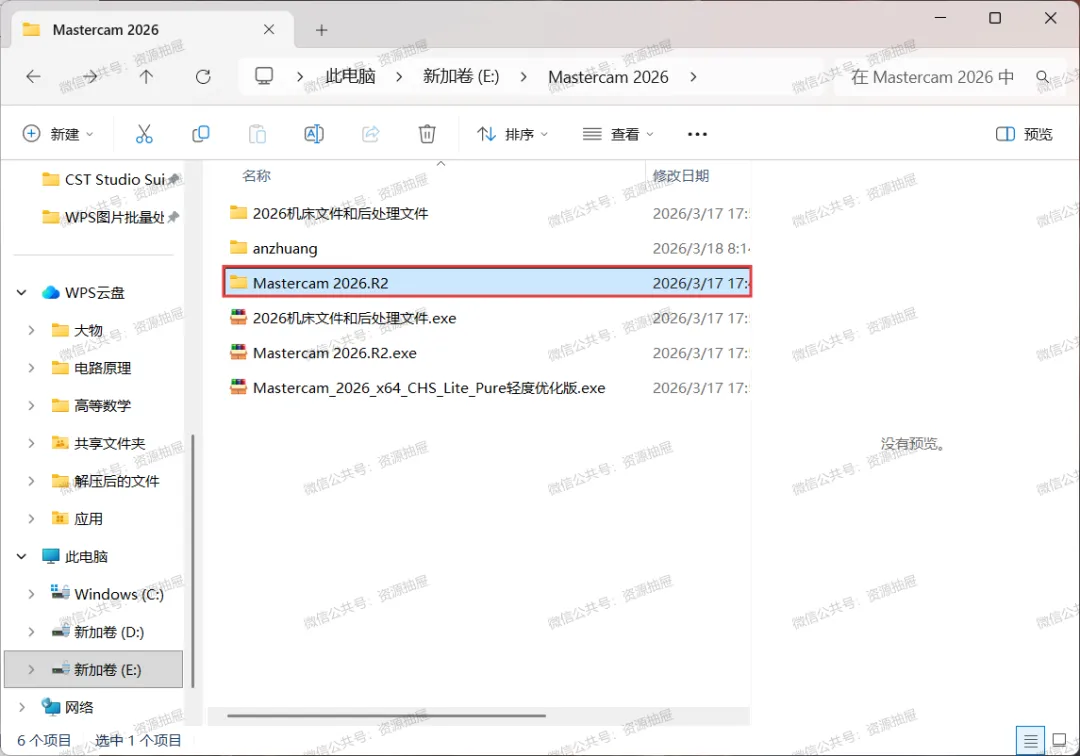Collapse the WPS云盘 tree node
The image size is (1080, 756).
(21, 293)
